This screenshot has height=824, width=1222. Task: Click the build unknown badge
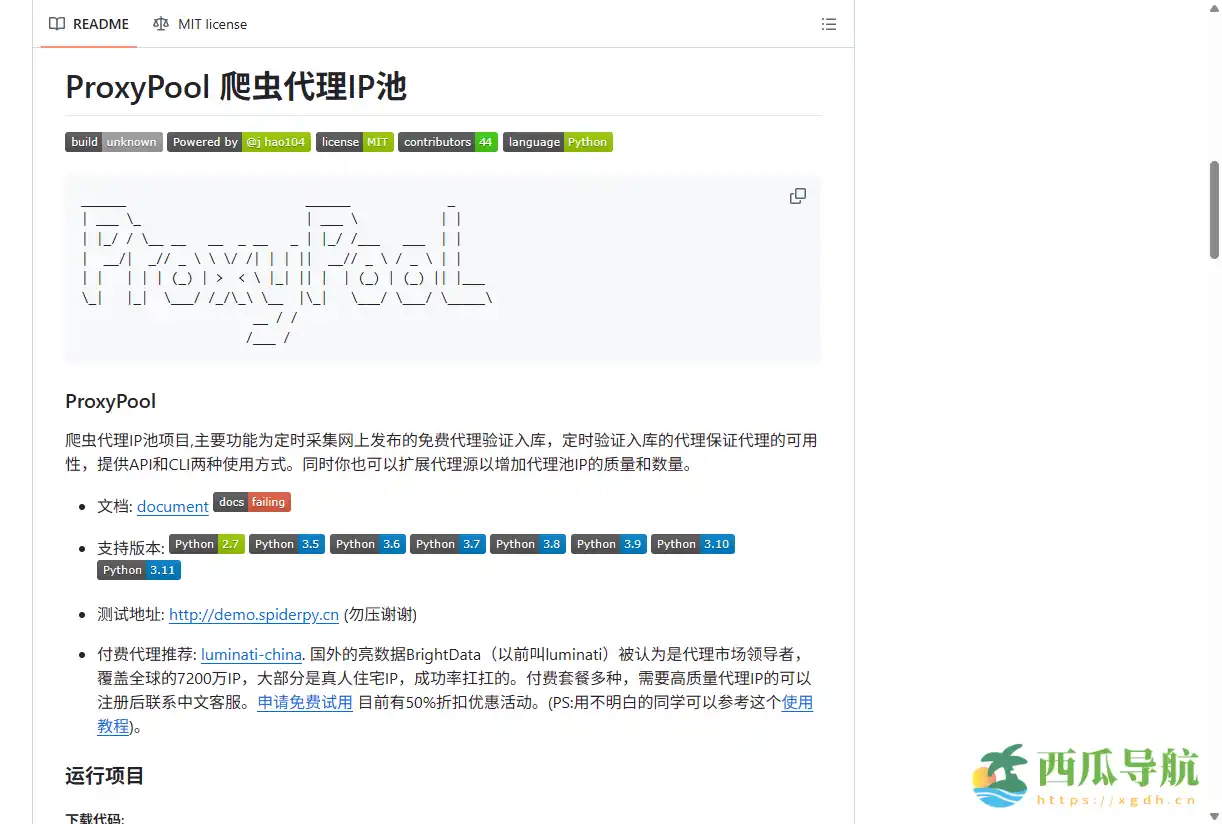click(113, 141)
